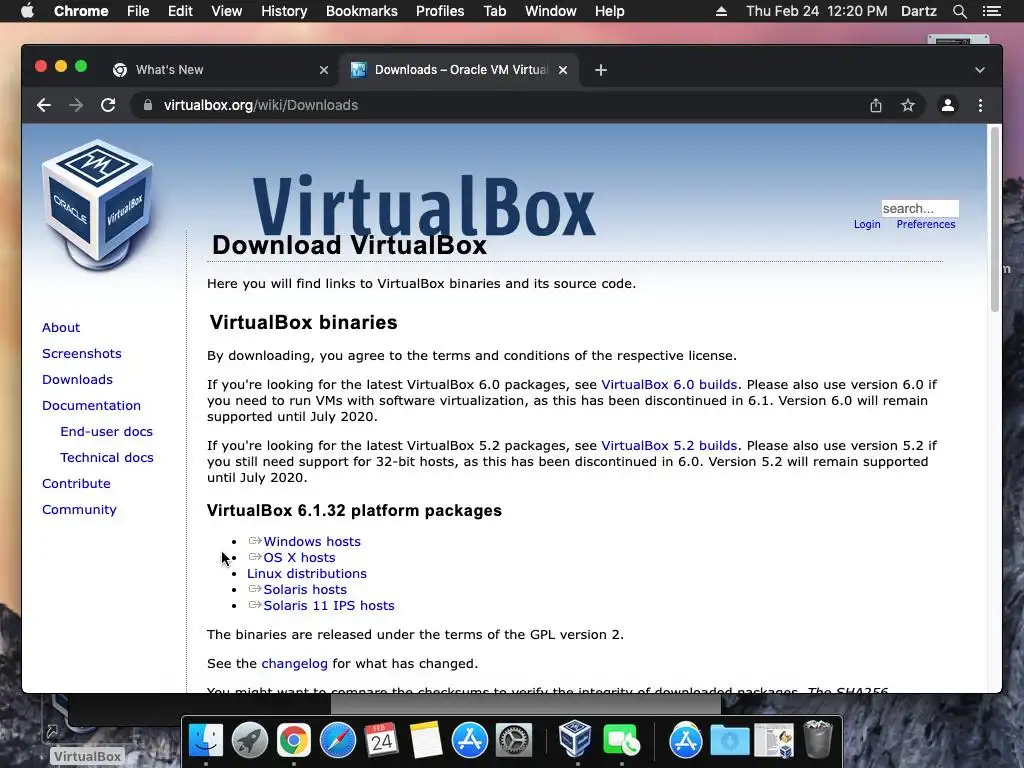The width and height of the screenshot is (1024, 768).
Task: Open the Apple menu
Action: pyautogui.click(x=27, y=11)
